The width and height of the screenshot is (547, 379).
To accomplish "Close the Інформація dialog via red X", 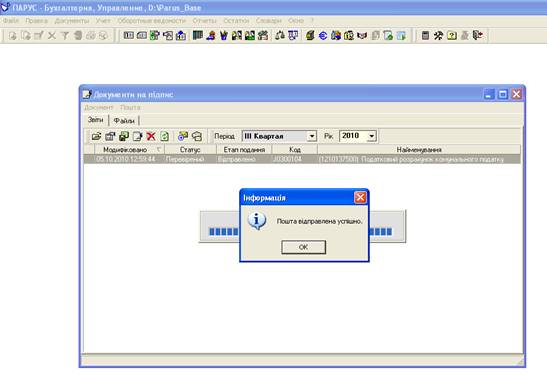I will (x=360, y=198).
